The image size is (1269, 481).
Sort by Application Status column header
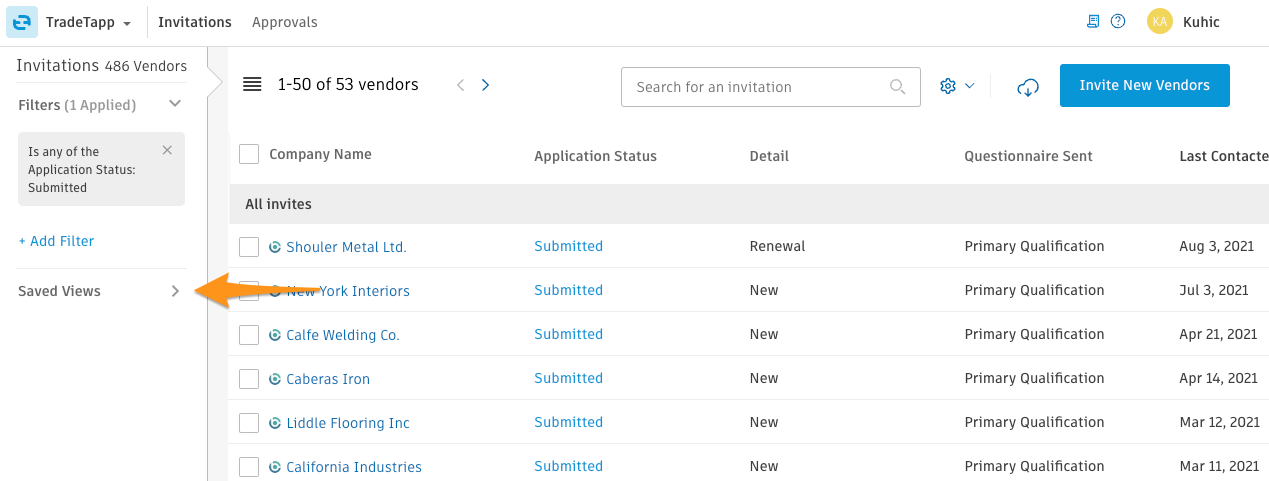click(x=595, y=156)
